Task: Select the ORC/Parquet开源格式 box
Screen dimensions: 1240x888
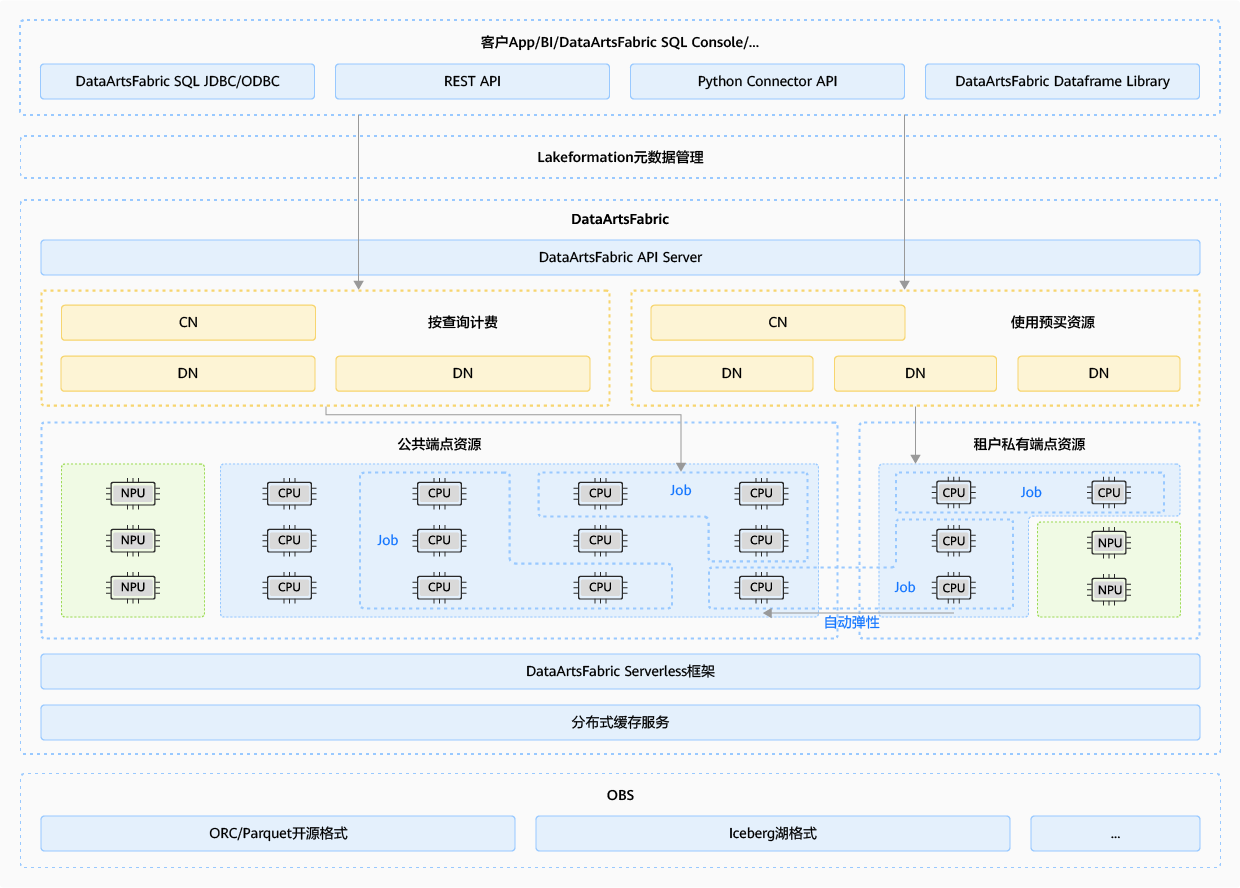Action: coord(278,833)
